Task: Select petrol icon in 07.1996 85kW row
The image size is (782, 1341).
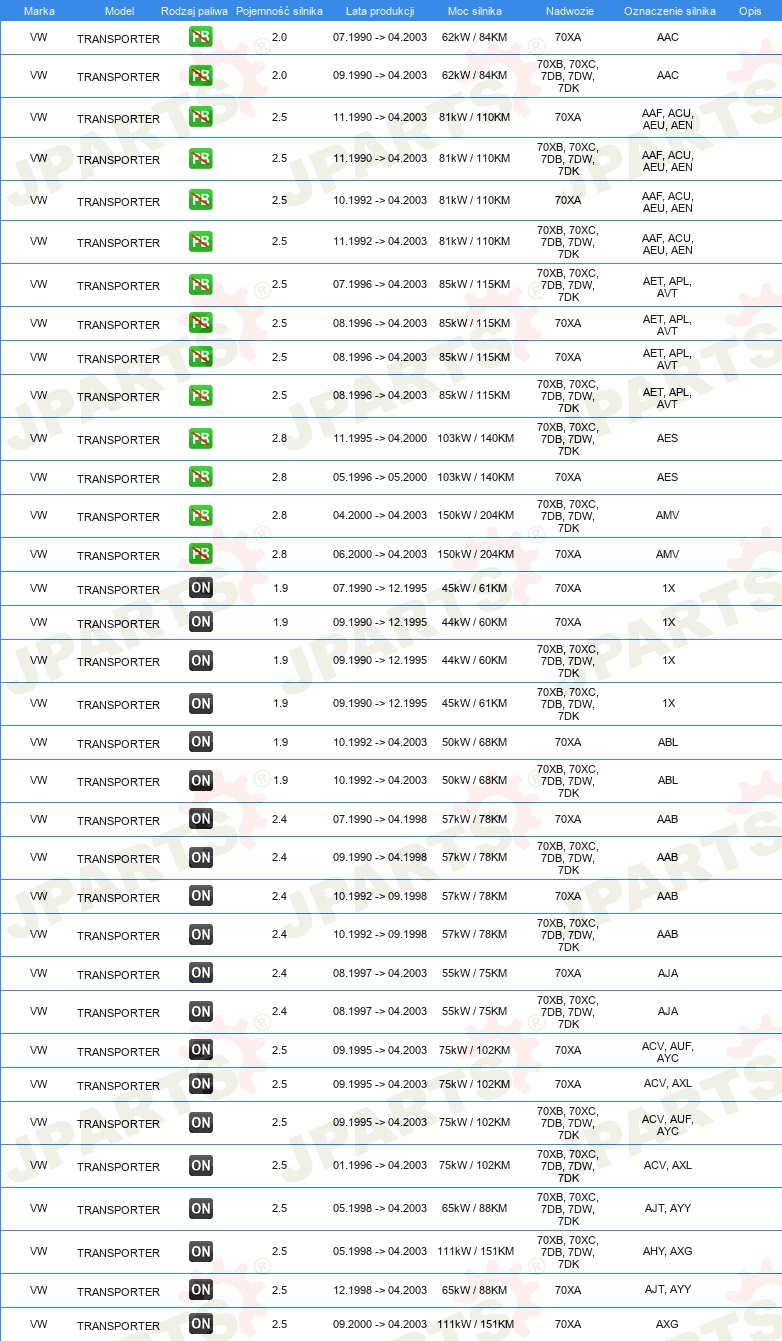Action: pos(200,284)
